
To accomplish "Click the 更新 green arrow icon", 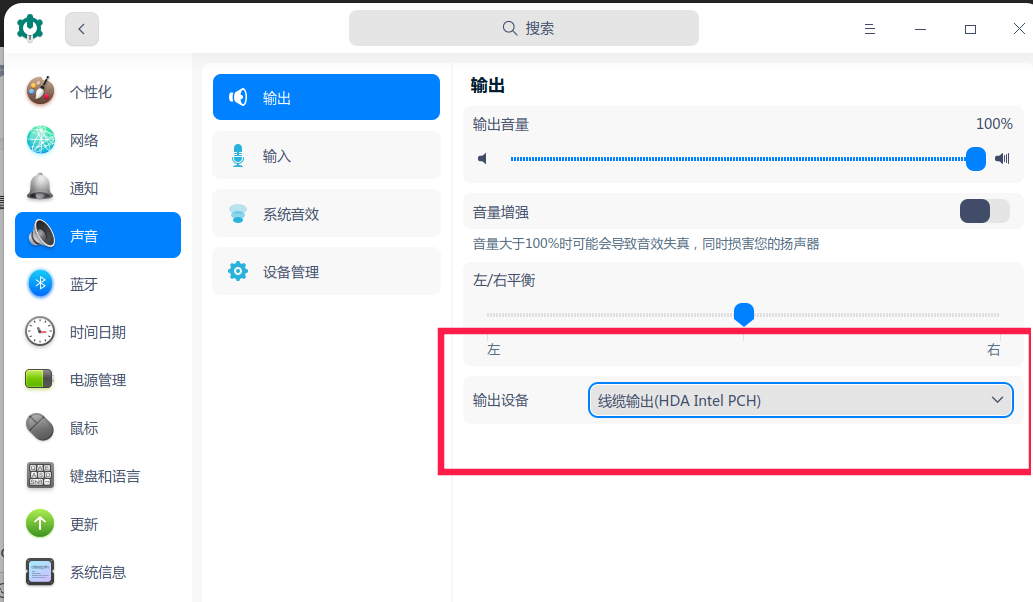I will pyautogui.click(x=40, y=524).
